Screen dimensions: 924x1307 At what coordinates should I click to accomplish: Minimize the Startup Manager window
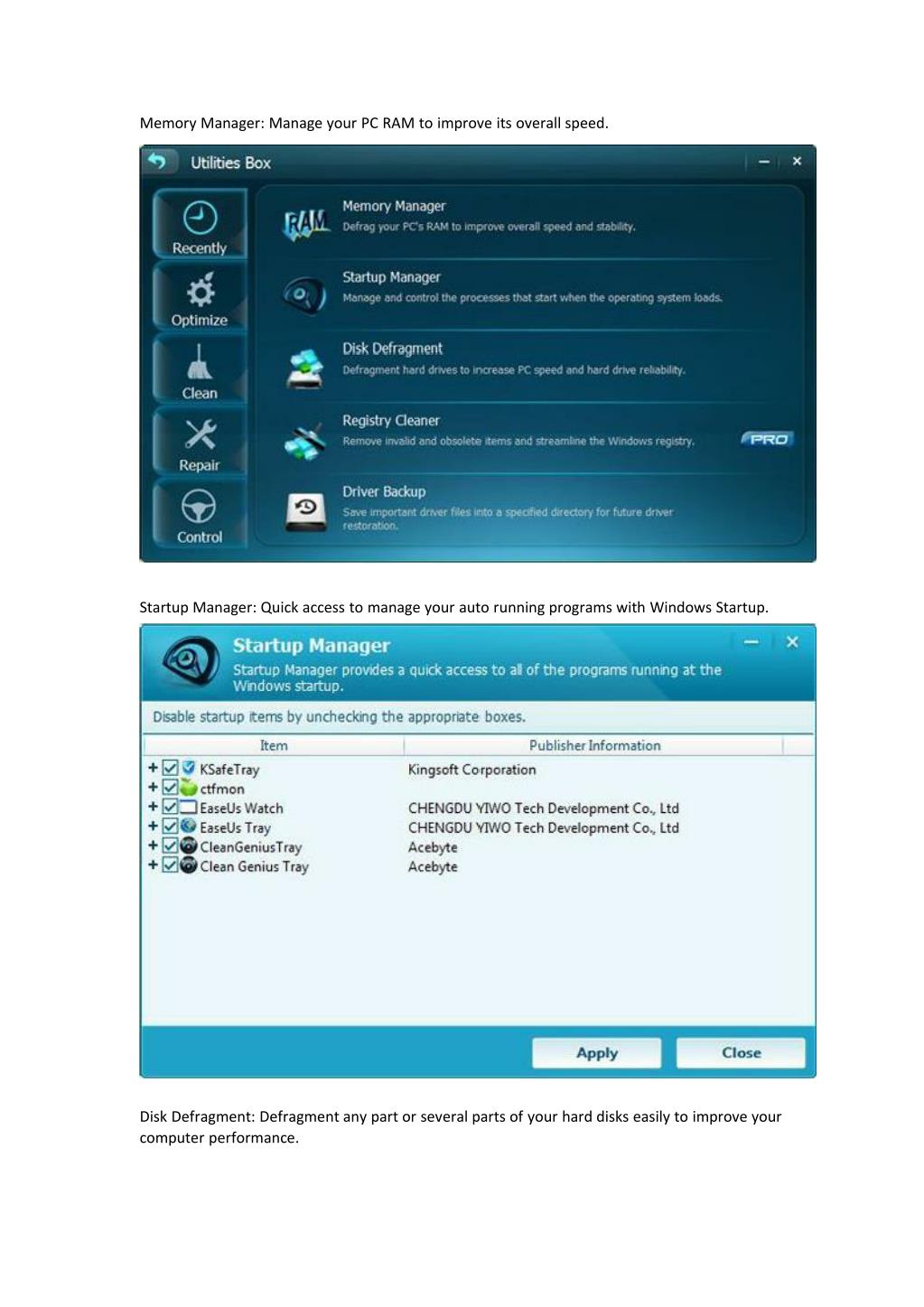(x=751, y=641)
